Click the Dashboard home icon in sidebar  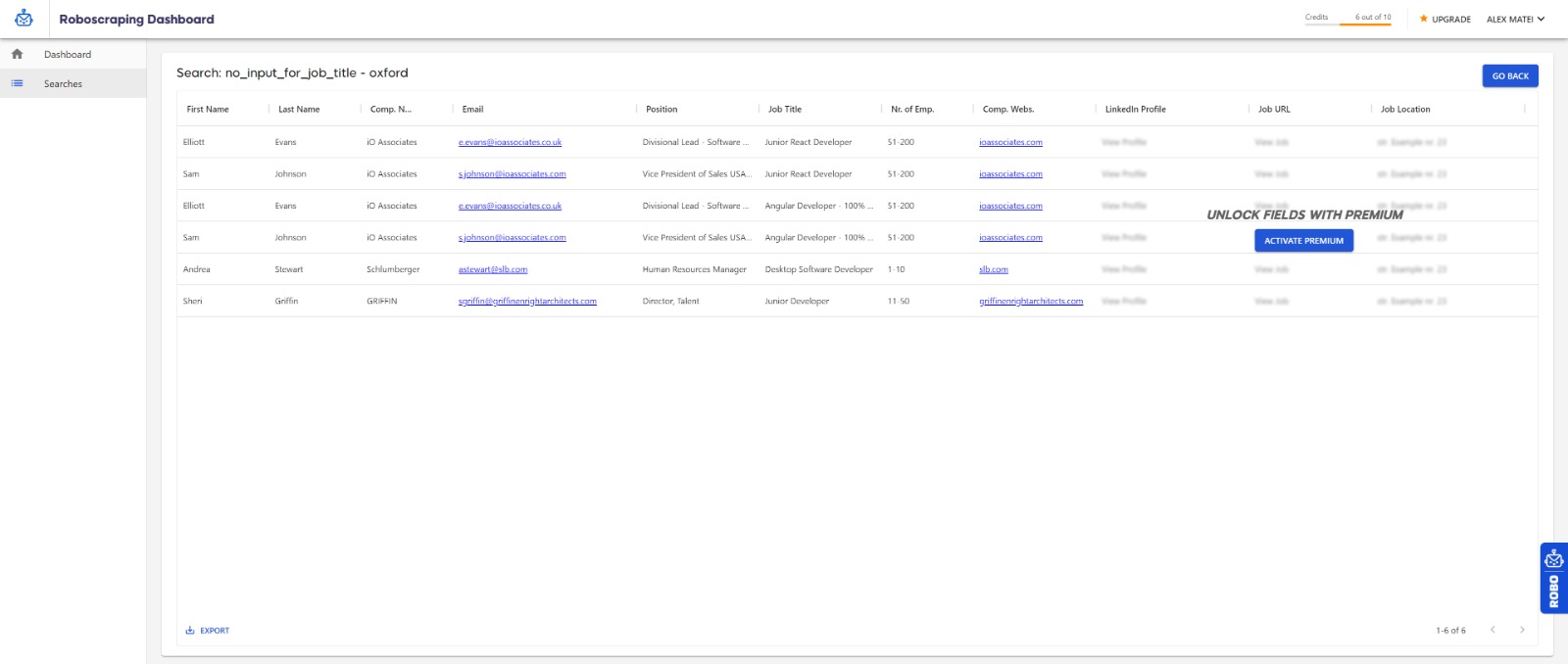click(x=17, y=55)
